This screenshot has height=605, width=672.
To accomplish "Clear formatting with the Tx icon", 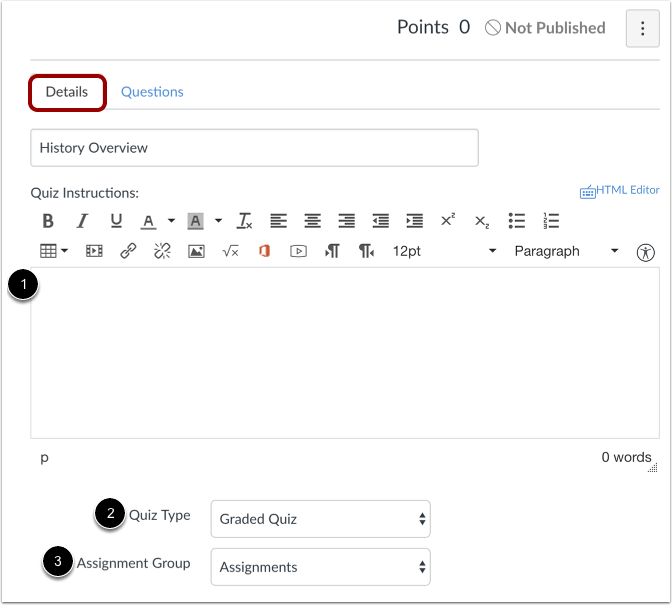I will (x=245, y=221).
